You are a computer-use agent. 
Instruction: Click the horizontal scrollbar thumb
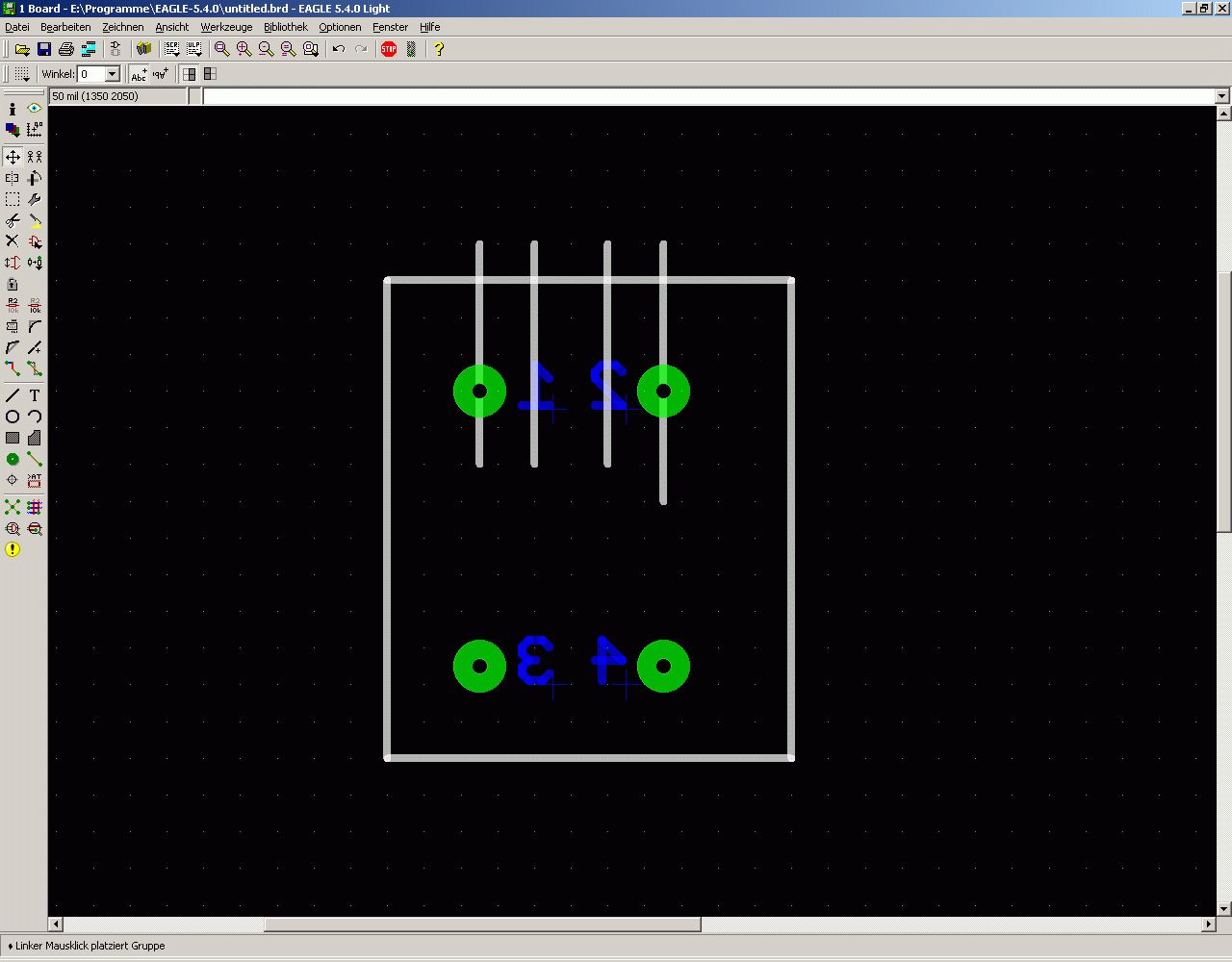pyautogui.click(x=483, y=924)
